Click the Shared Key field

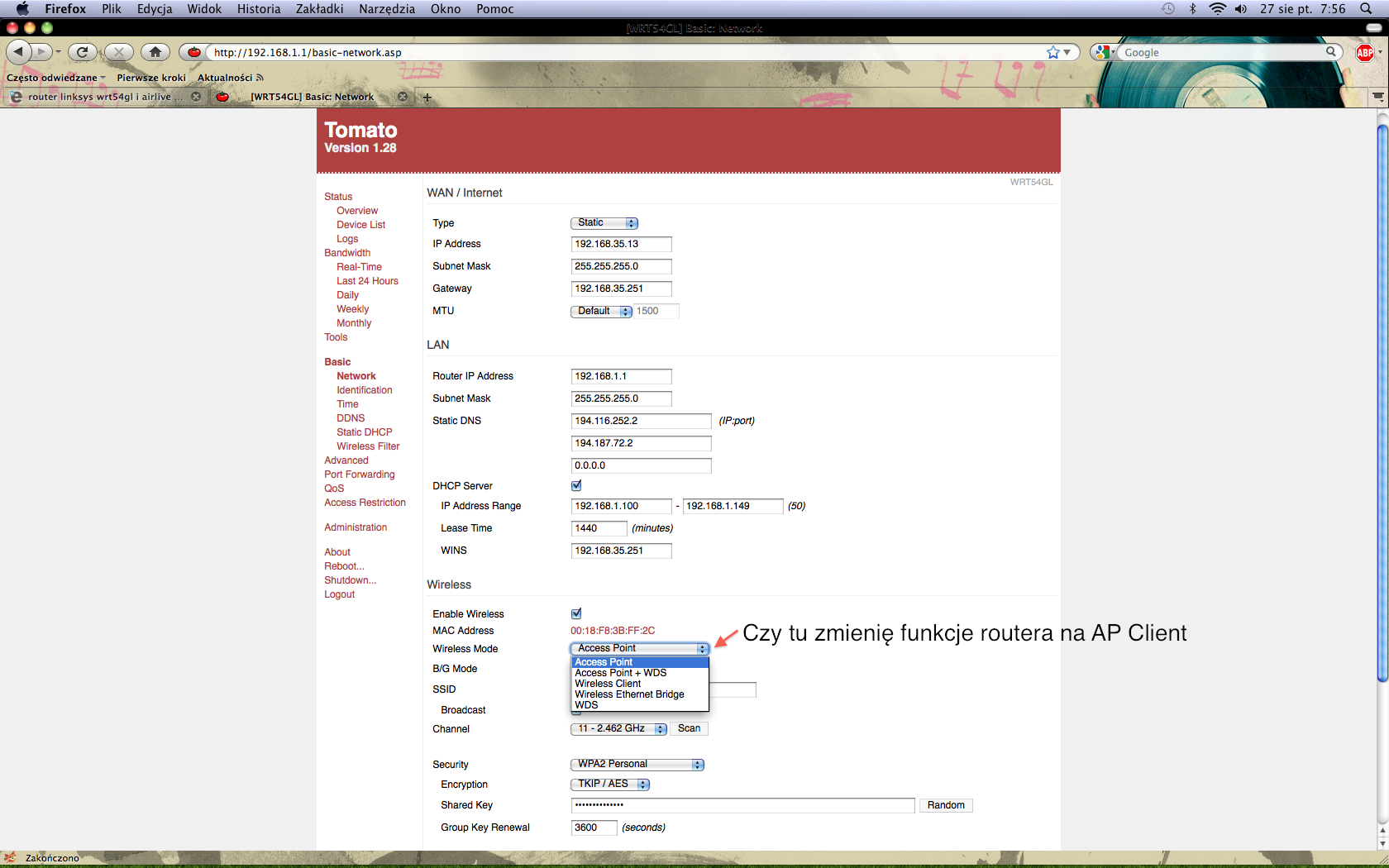pos(742,805)
